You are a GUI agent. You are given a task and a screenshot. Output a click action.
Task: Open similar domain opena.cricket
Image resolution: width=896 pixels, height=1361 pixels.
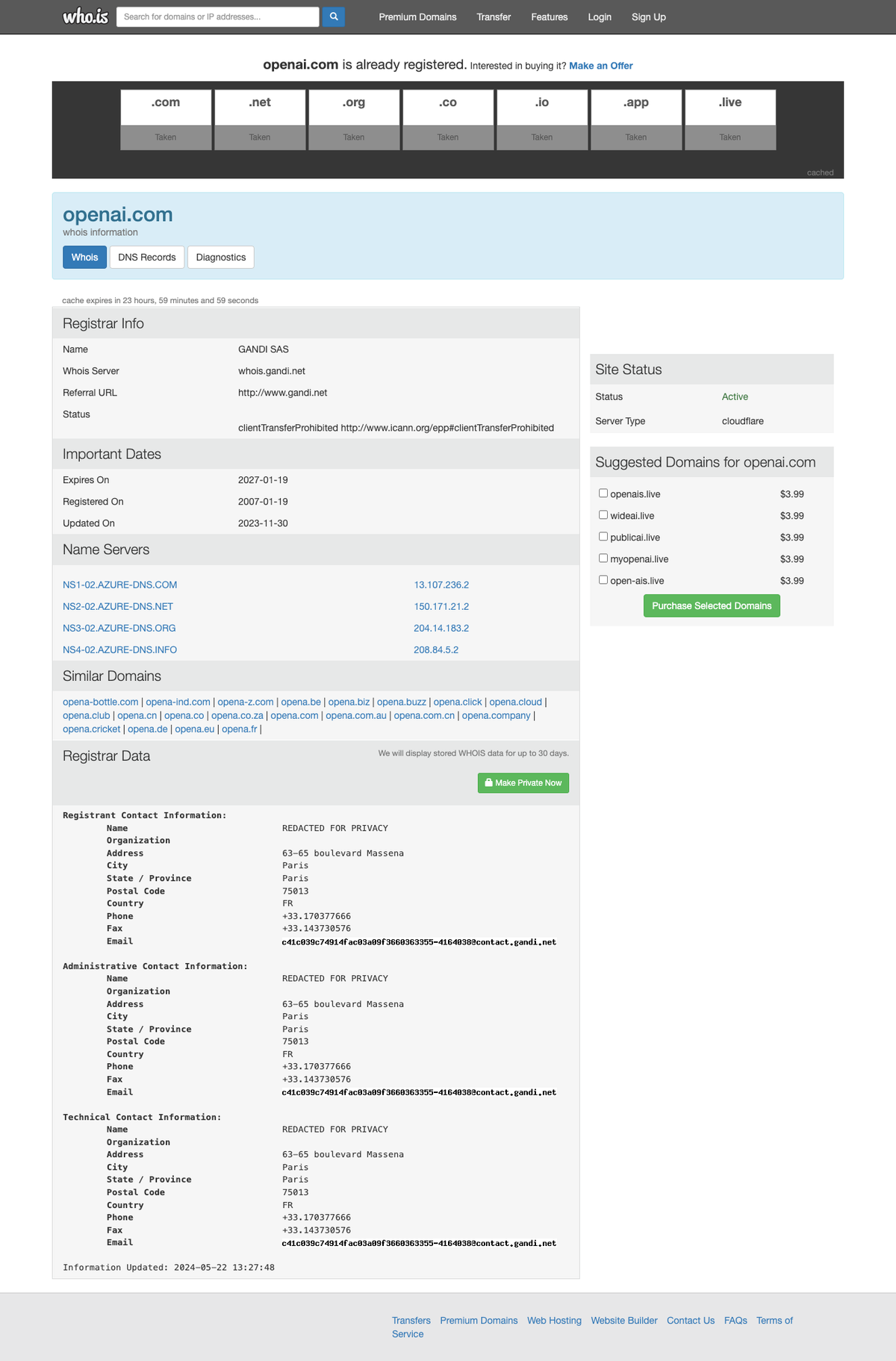click(x=91, y=729)
